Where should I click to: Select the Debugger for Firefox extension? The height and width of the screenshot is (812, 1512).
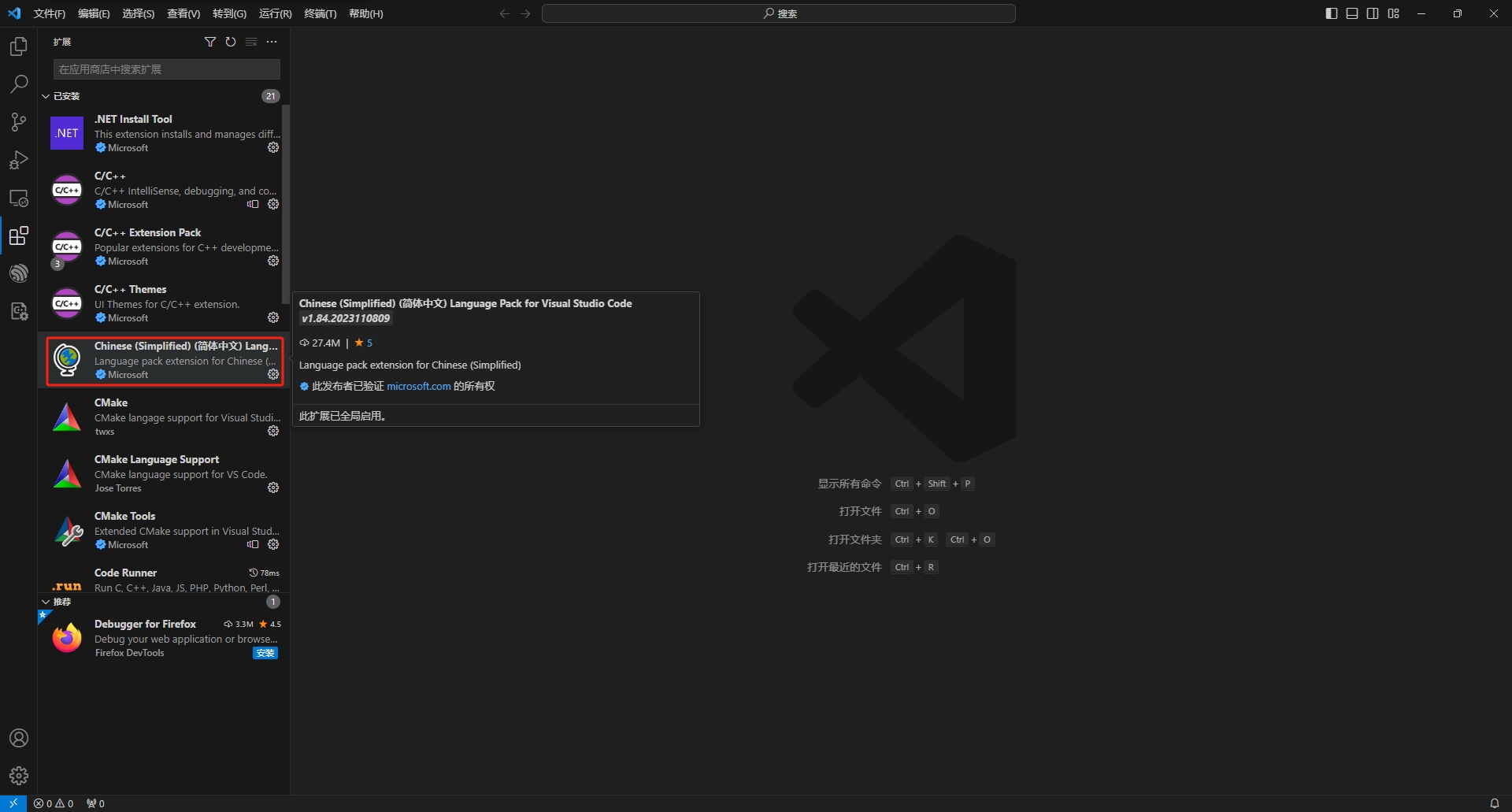click(x=164, y=638)
